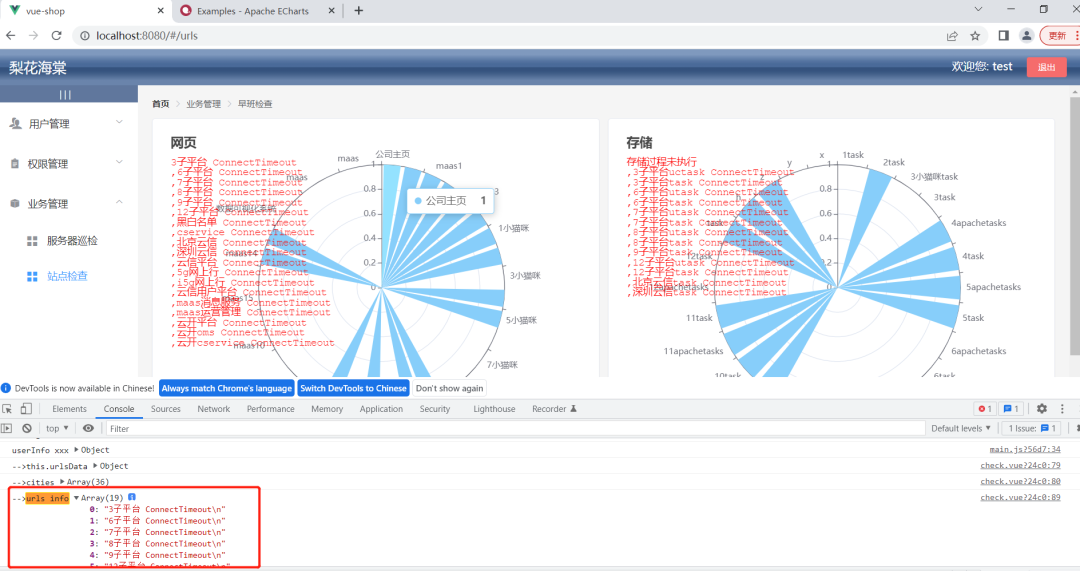1080x571 pixels.
Task: Switch to the Sources tab
Action: pyautogui.click(x=165, y=409)
